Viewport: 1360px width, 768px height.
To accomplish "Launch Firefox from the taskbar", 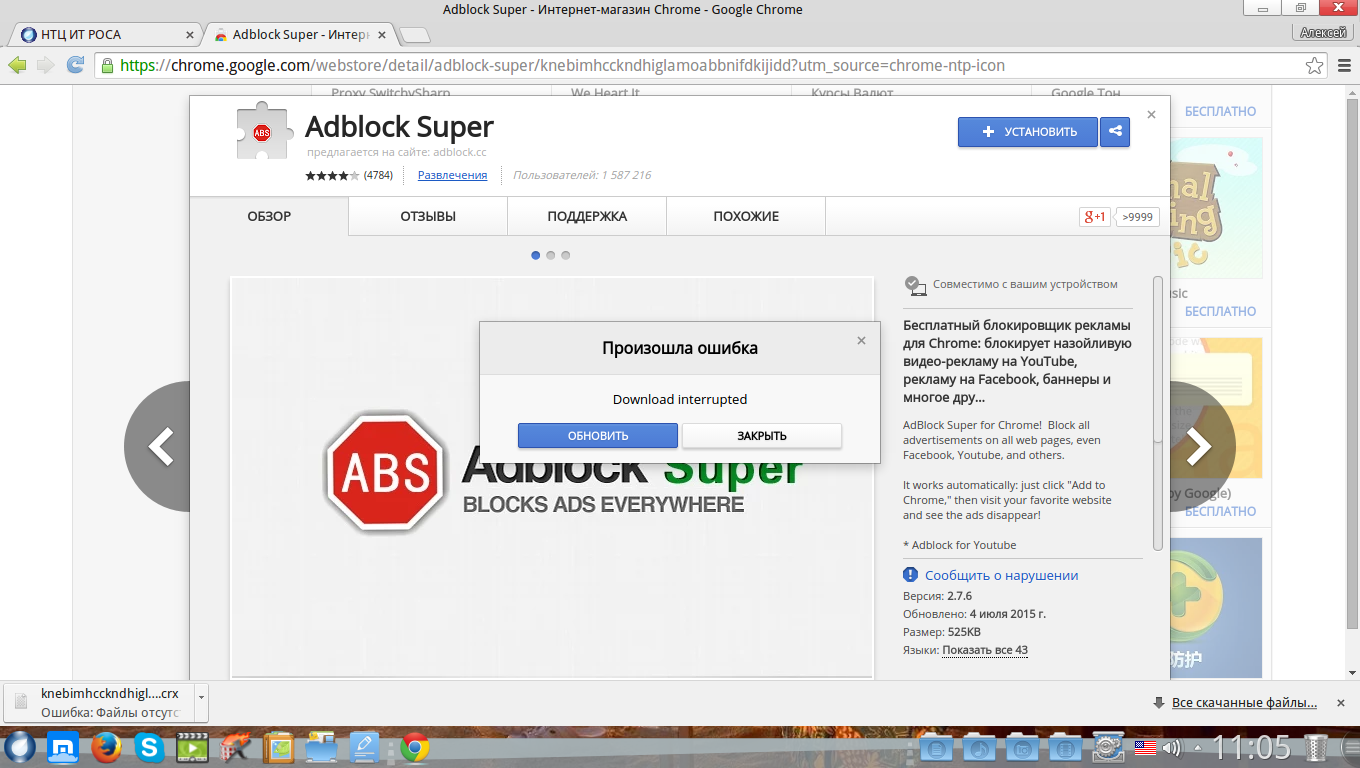I will pyautogui.click(x=106, y=747).
